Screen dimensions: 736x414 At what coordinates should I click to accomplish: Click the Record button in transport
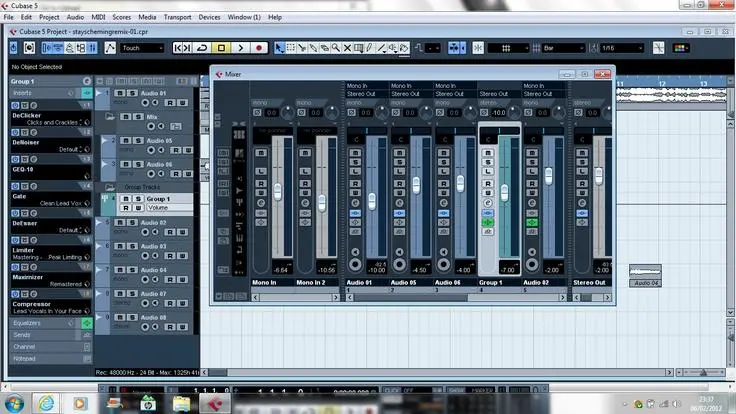coord(259,48)
